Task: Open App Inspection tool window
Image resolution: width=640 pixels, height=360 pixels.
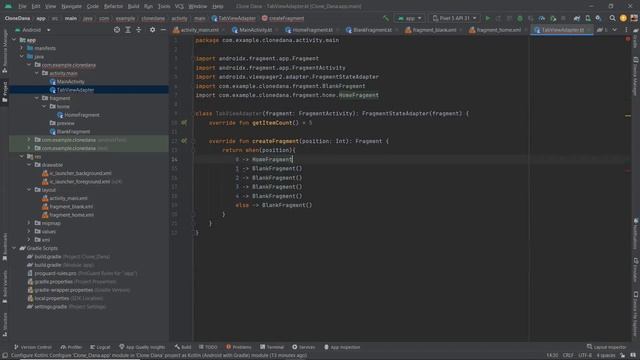Action: click(342, 347)
